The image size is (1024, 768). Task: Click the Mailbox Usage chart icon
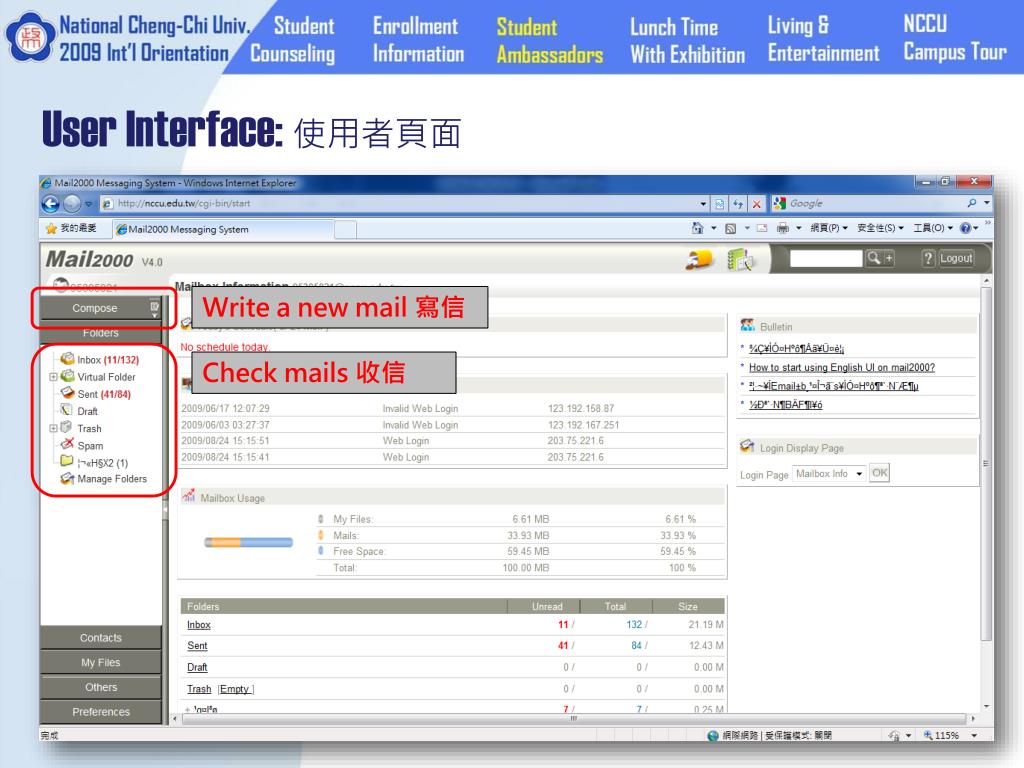(189, 496)
